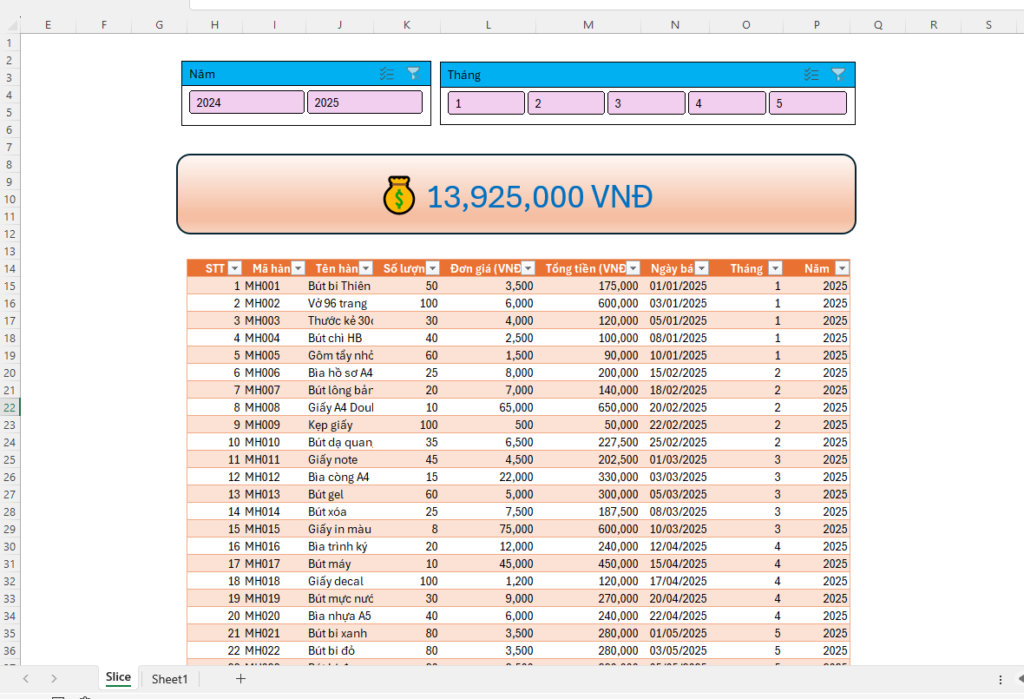
Task: Clear the filter on the Tháng slicer
Action: pos(838,75)
